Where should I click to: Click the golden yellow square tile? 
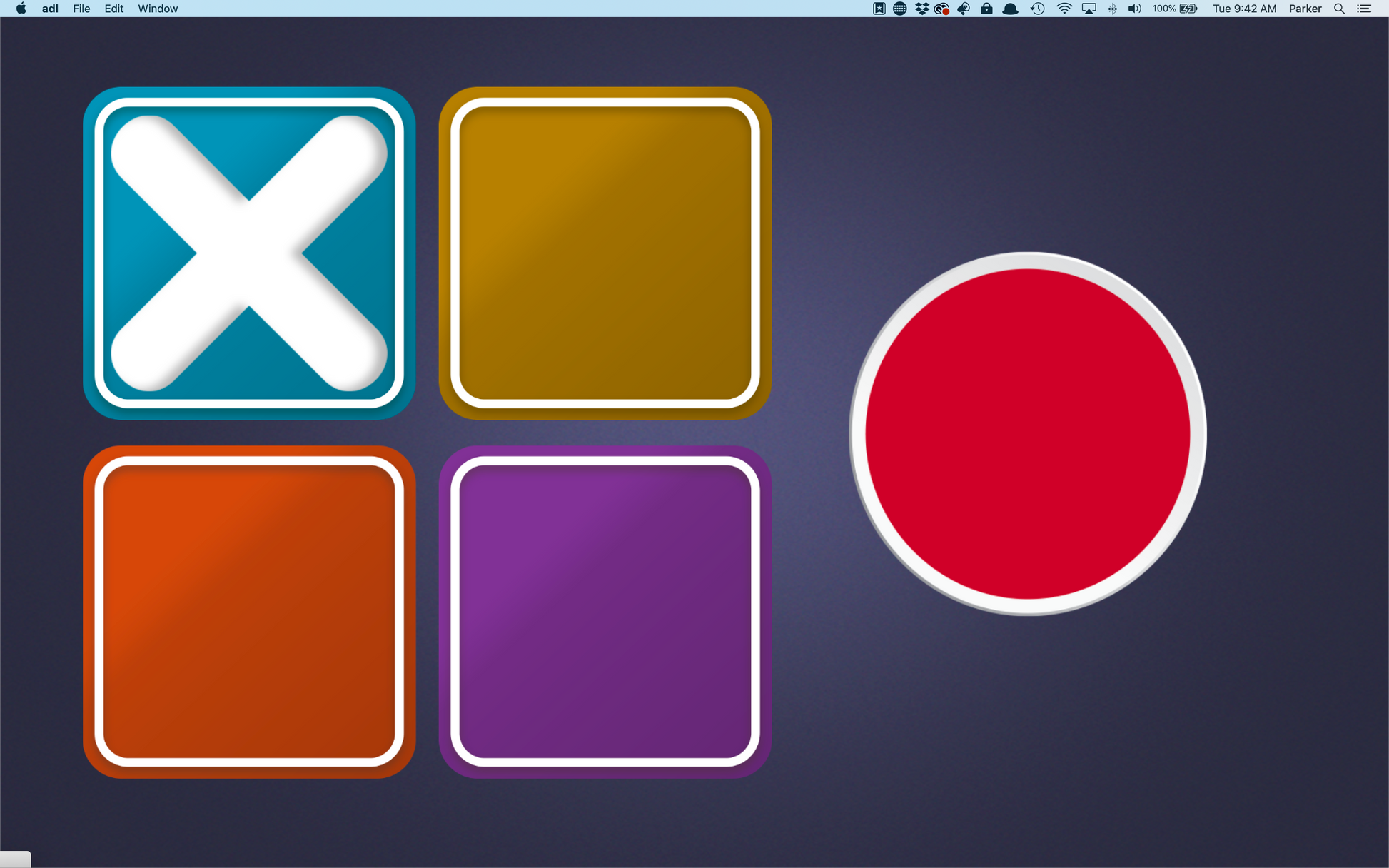(x=605, y=253)
